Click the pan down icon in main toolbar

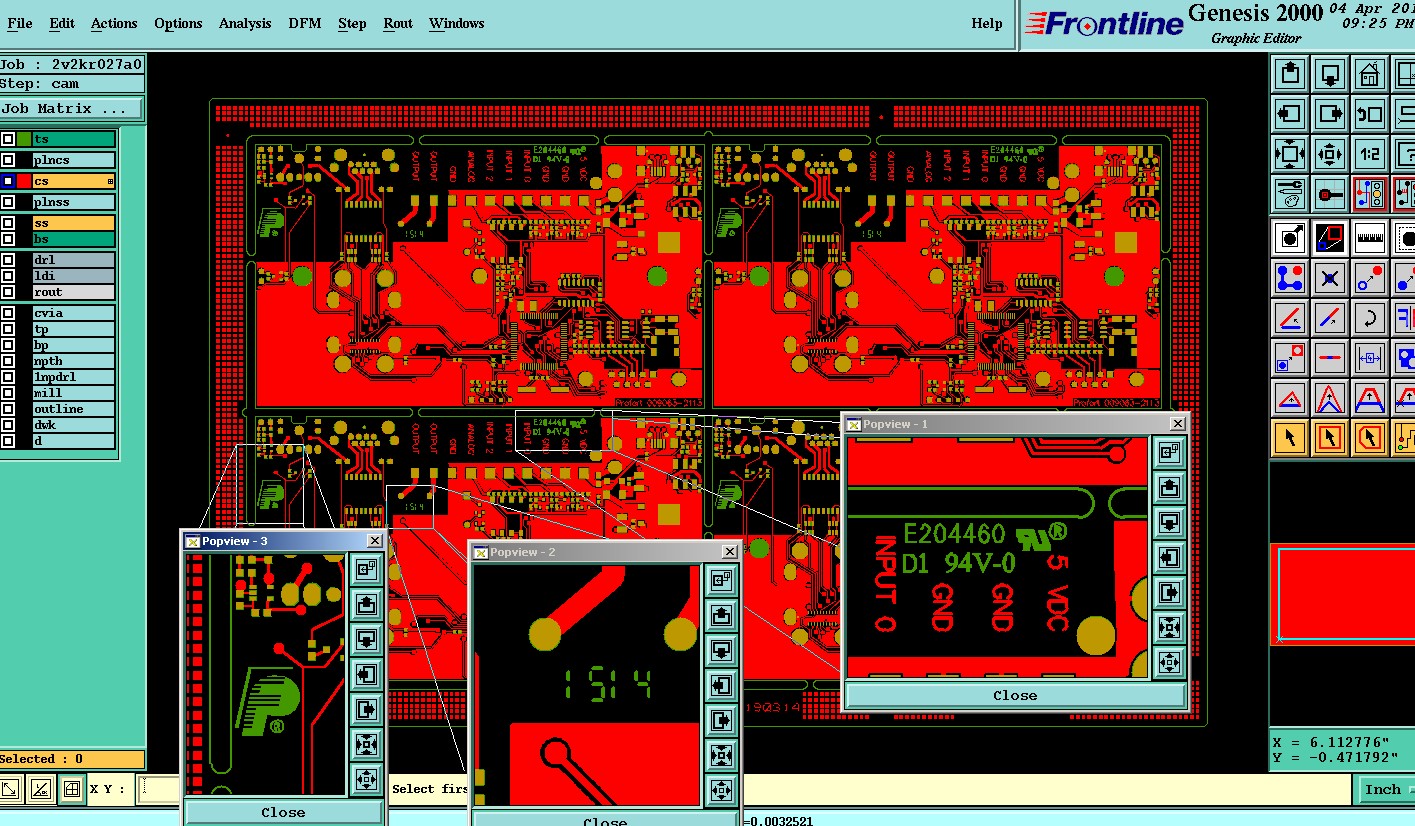[x=1330, y=74]
